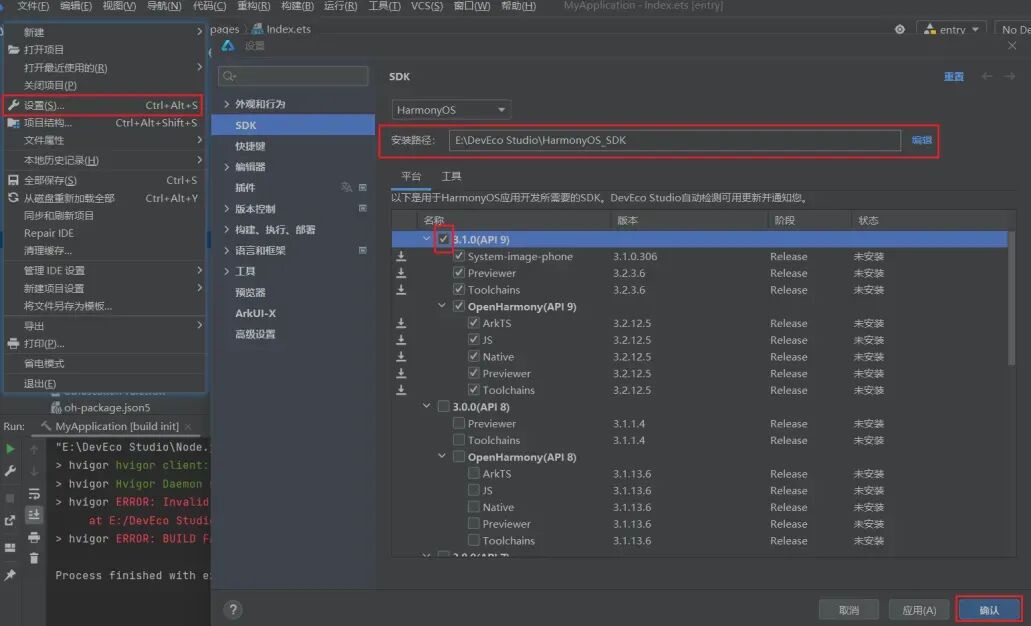Expand the 编辑器 settings category
This screenshot has width=1031, height=626.
(x=227, y=167)
